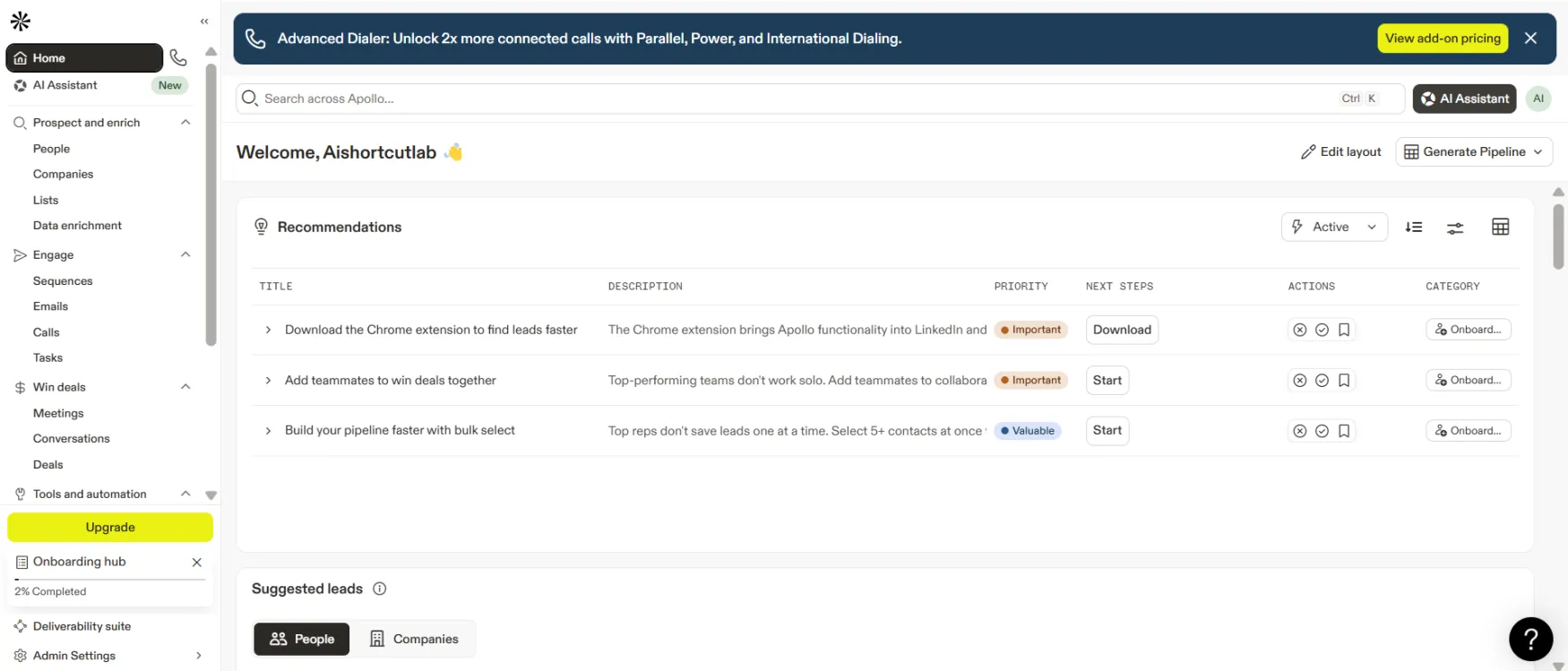Viewport: 1568px width, 671px height.
Task: Open the phone dialer icon beside Home
Action: coord(178,58)
